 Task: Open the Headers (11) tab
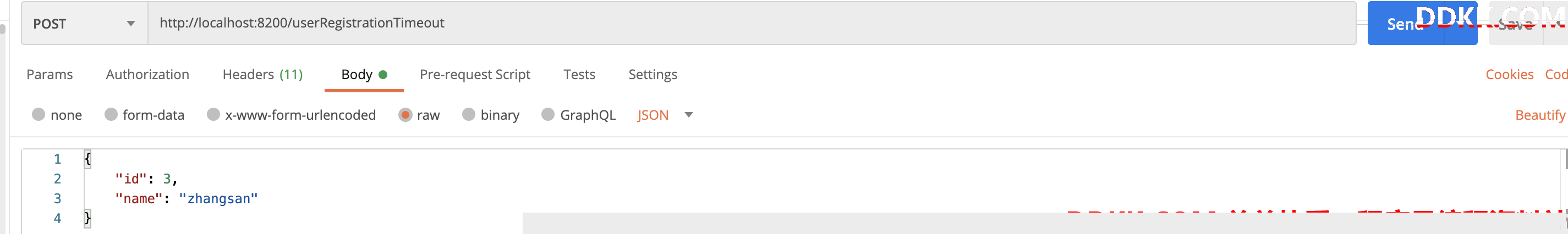pyautogui.click(x=262, y=74)
